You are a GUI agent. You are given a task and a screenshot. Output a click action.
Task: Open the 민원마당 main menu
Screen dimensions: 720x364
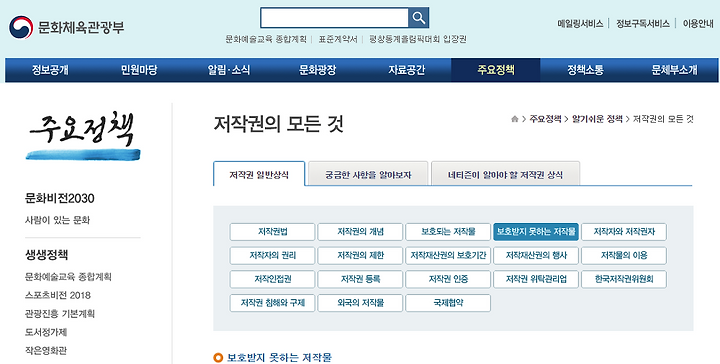click(x=139, y=70)
